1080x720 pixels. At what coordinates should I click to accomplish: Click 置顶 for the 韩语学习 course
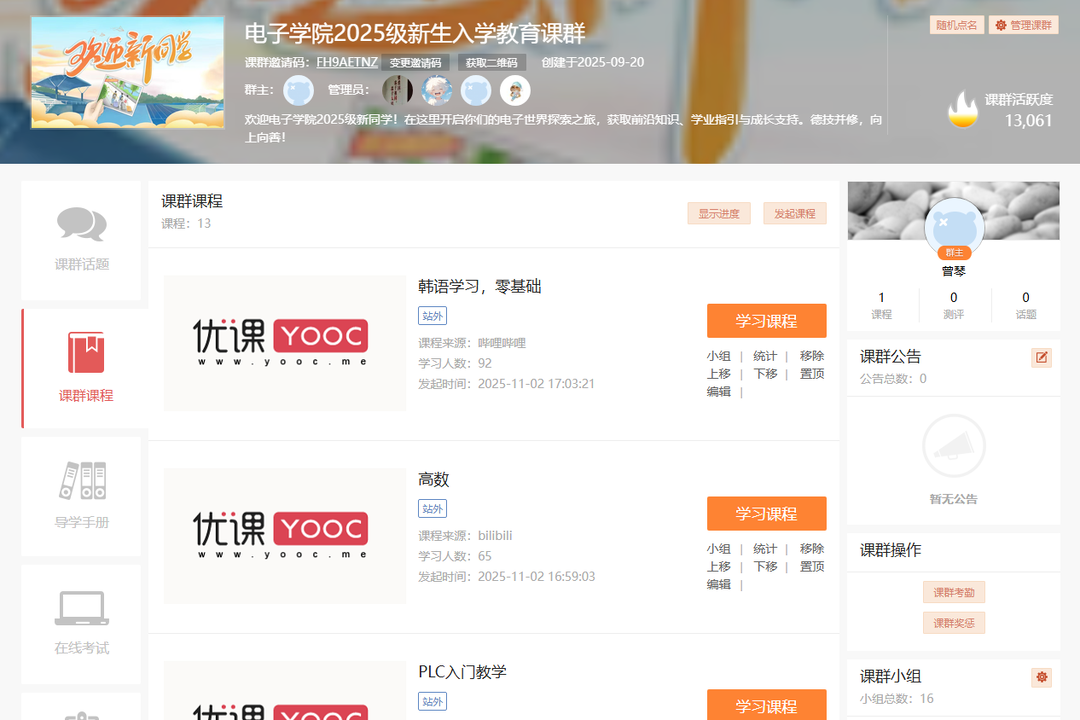pyautogui.click(x=812, y=374)
